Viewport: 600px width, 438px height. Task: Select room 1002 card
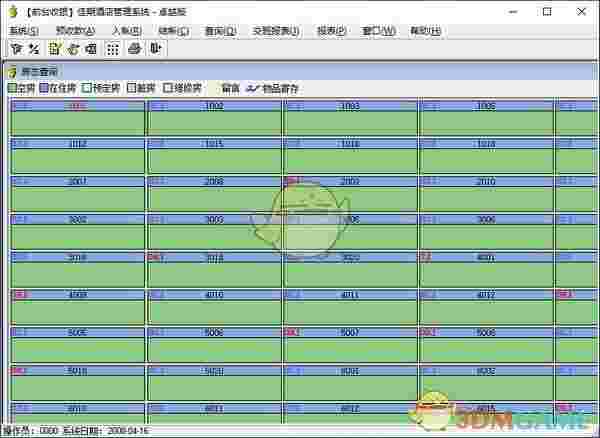214,117
